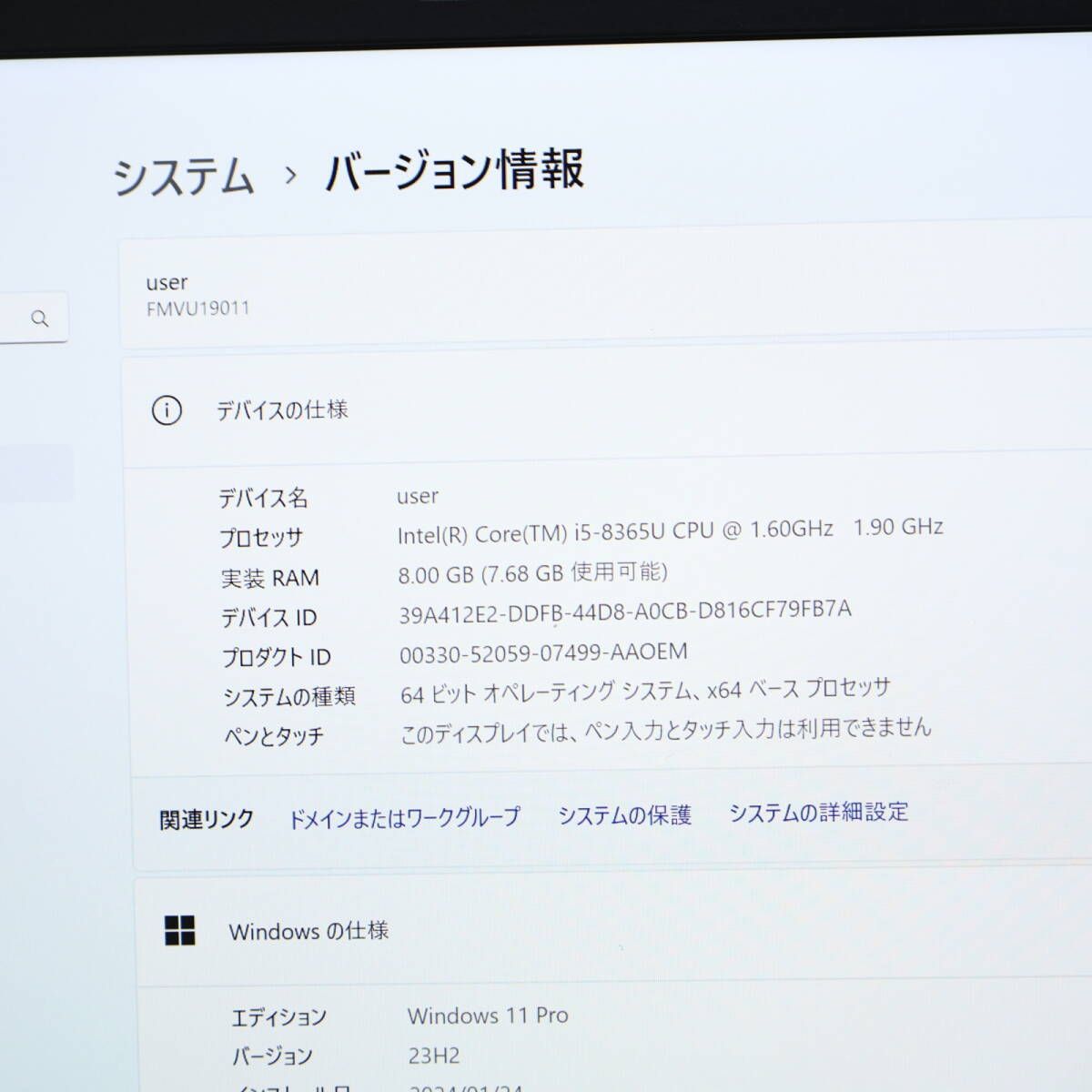Click the エディション label
The image size is (1092, 1092).
click(278, 1016)
